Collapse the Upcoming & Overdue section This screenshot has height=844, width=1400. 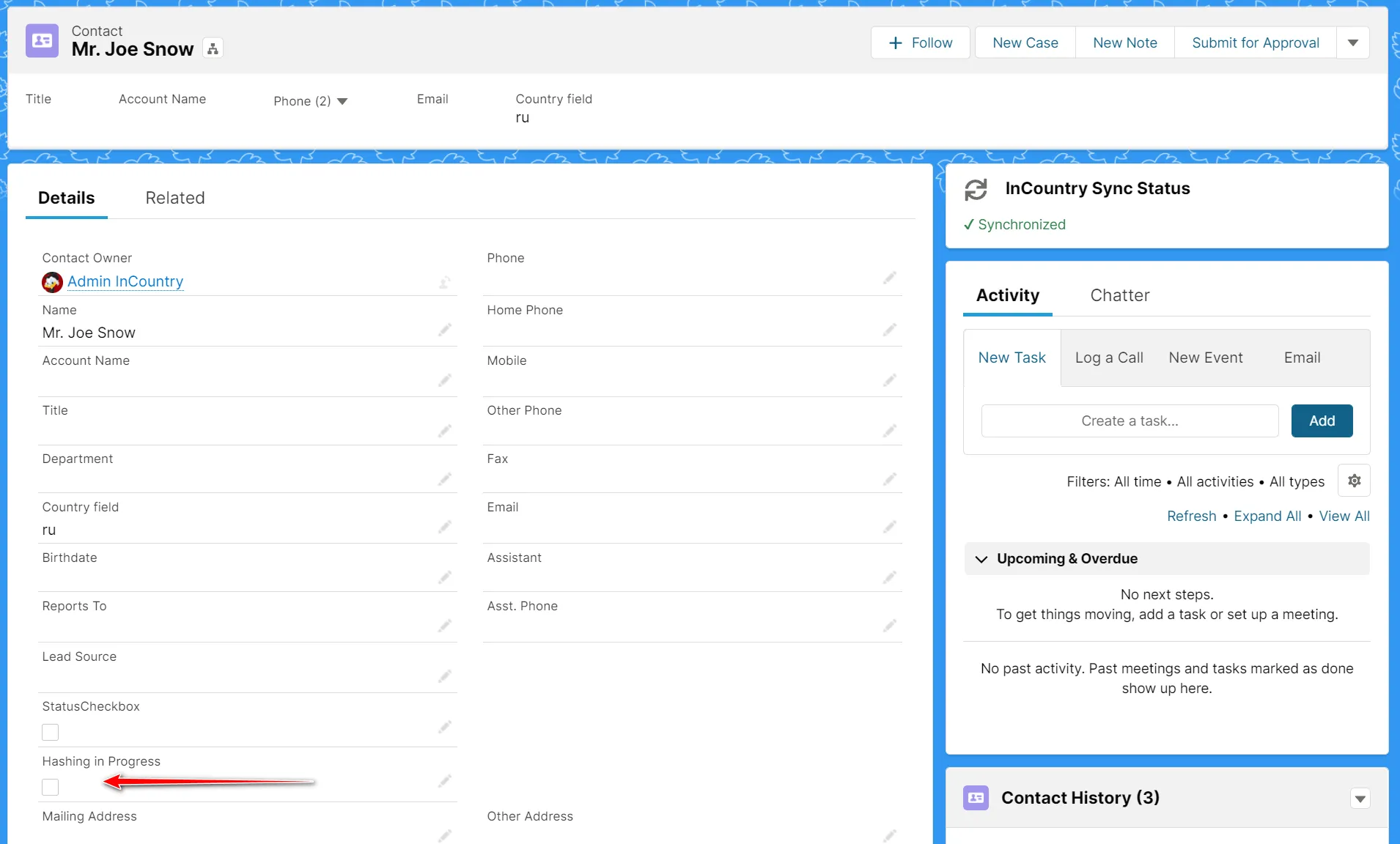pos(982,558)
